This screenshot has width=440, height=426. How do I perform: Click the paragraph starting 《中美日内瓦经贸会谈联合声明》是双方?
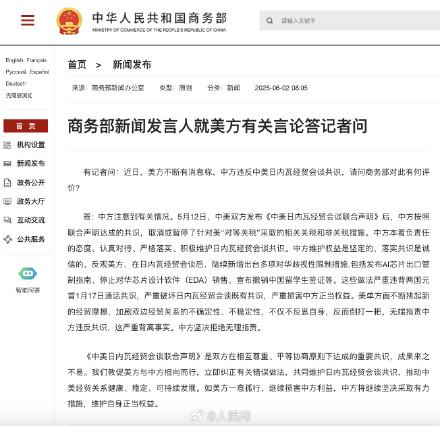point(248,380)
